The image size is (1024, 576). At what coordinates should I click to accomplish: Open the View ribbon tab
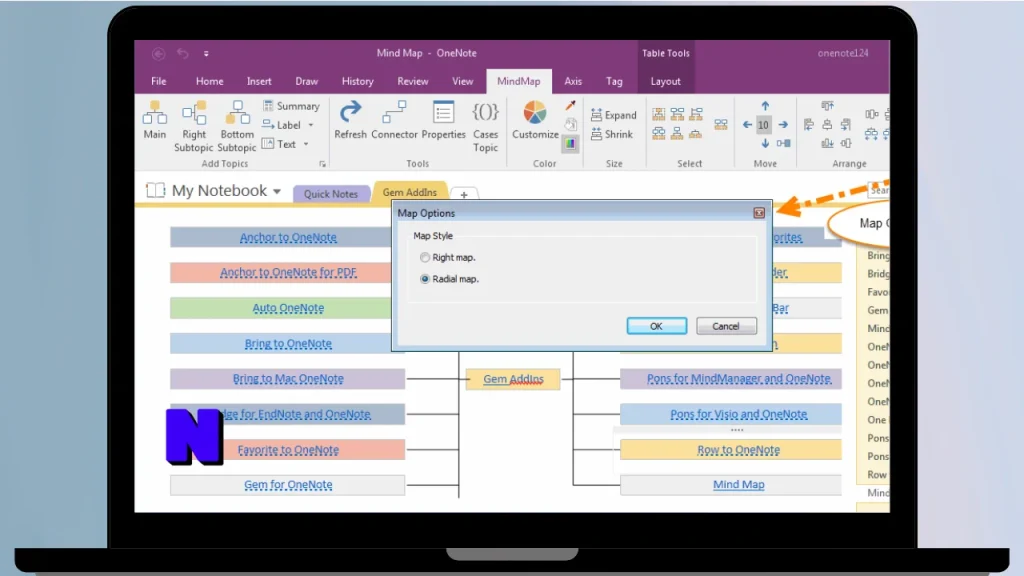click(462, 81)
